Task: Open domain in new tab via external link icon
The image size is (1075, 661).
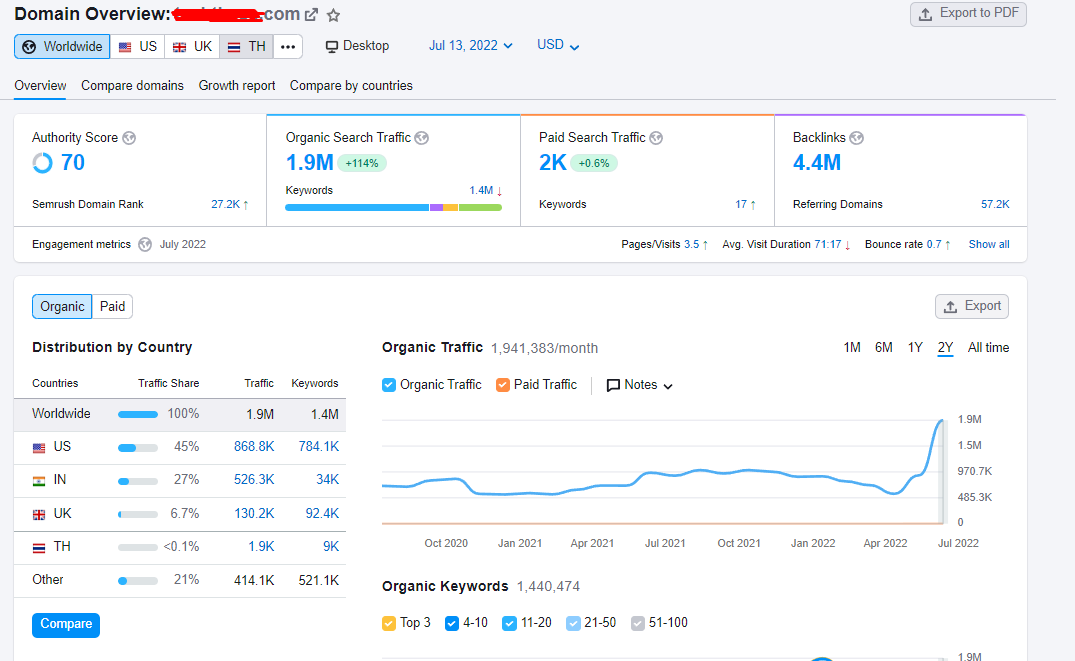Action: 311,14
